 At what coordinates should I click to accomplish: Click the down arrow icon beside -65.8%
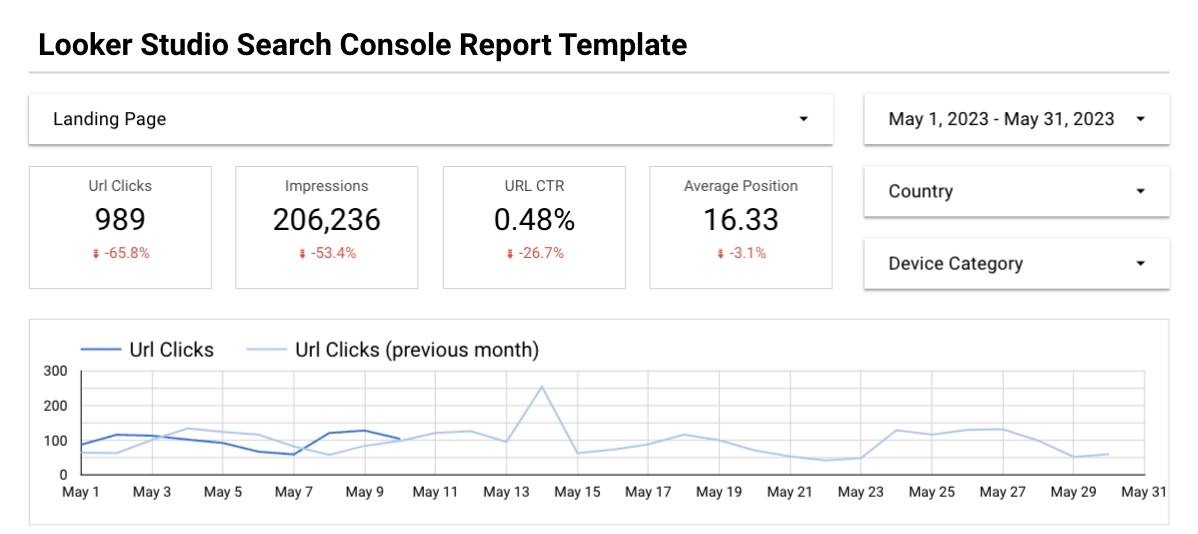click(96, 254)
